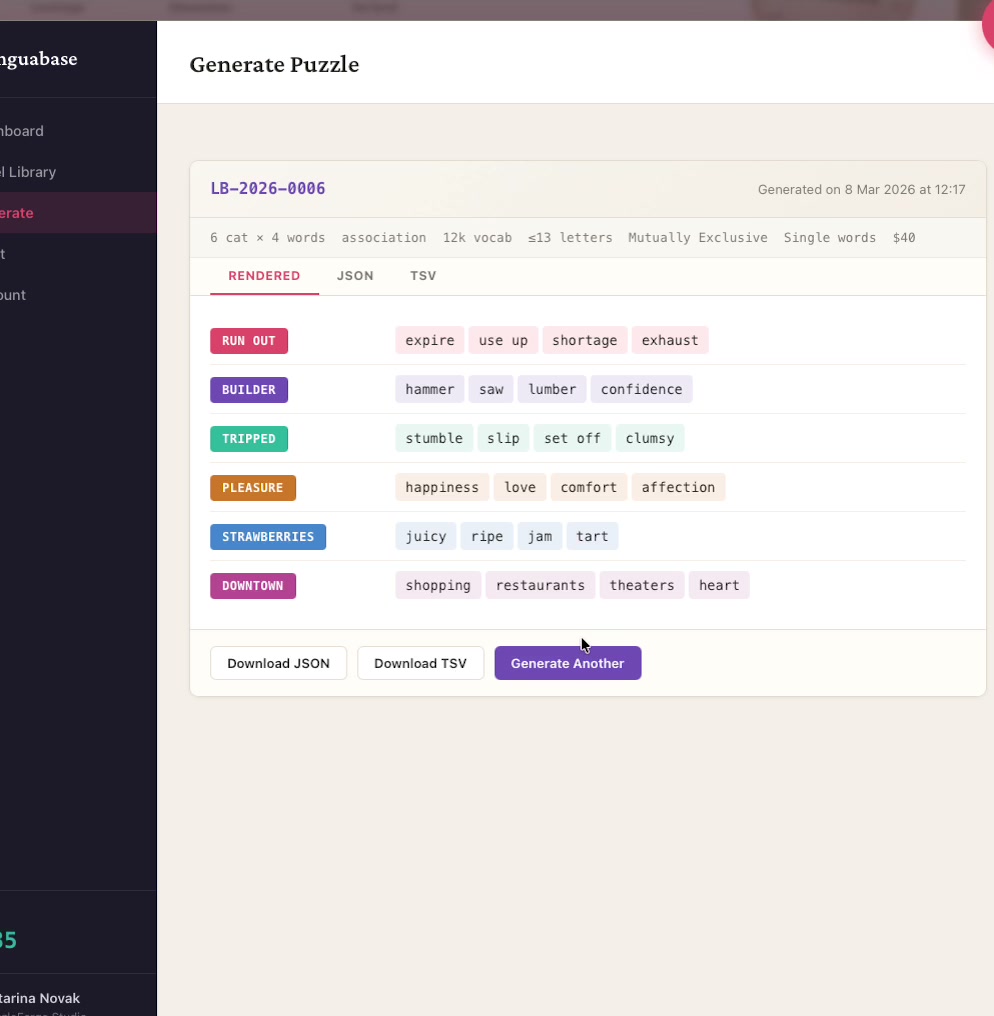
Task: Click the word chip 'affection'
Action: click(x=678, y=487)
